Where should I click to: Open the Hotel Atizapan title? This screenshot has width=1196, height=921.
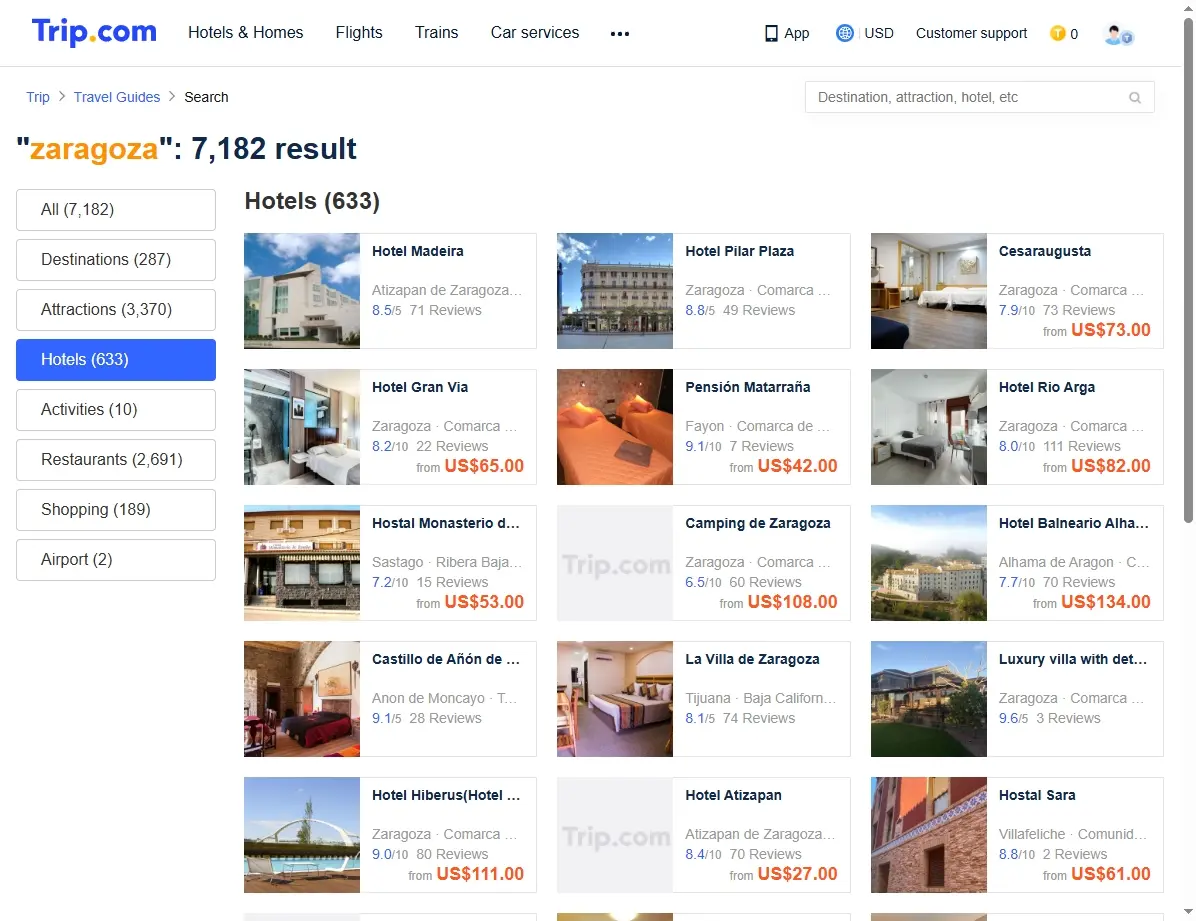click(x=733, y=795)
